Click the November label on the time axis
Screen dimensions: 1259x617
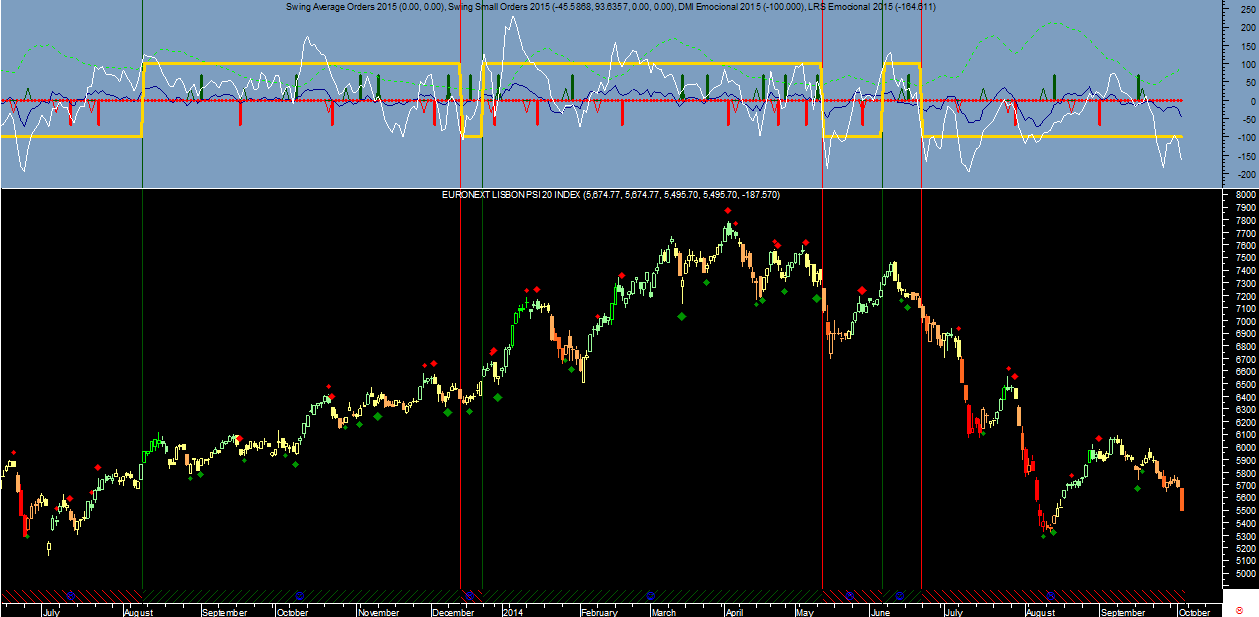(x=378, y=611)
